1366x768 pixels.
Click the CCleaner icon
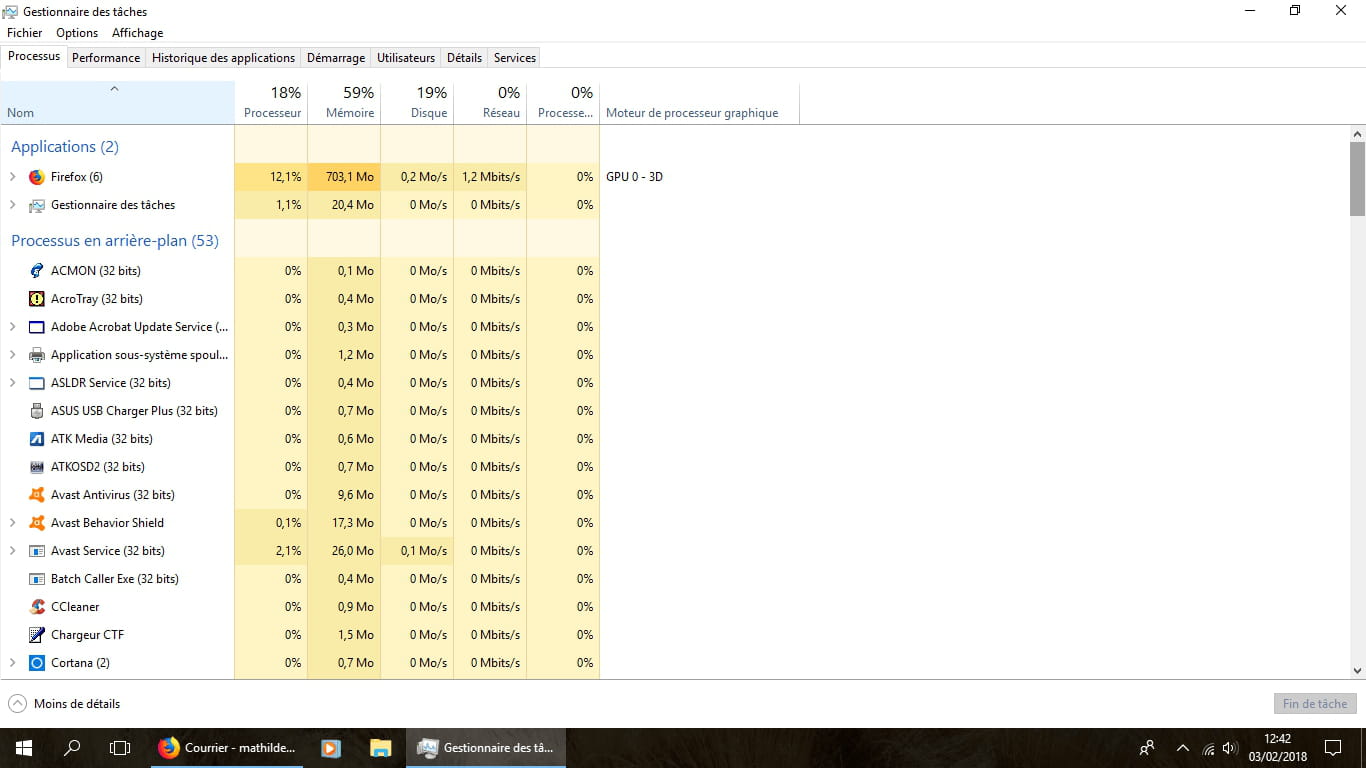(37, 607)
